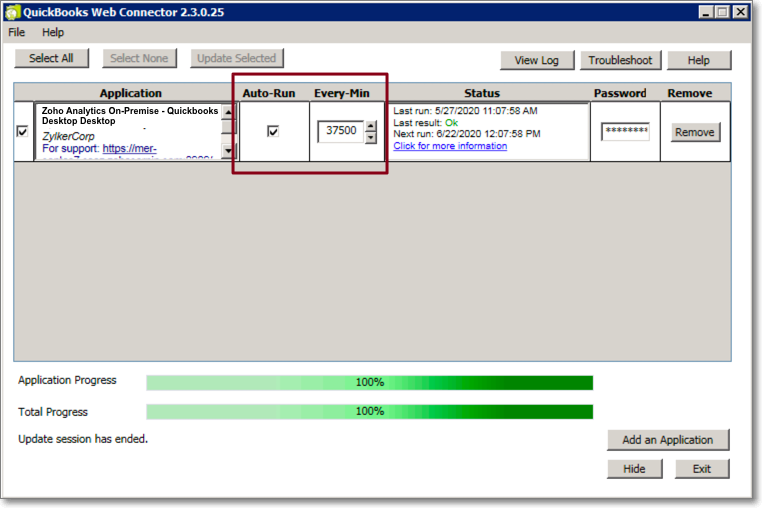
Task: Click the Select All button
Action: click(x=52, y=58)
